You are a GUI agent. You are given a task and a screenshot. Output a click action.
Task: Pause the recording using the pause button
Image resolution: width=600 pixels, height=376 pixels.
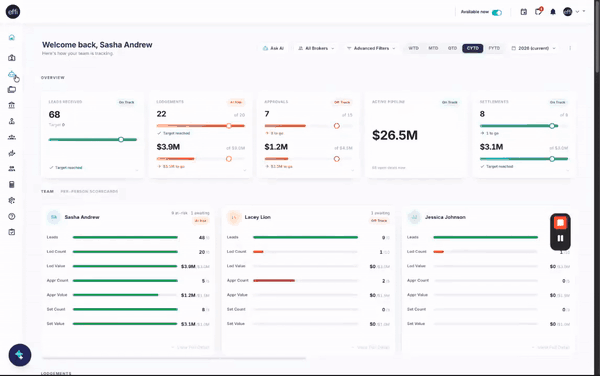[560, 238]
